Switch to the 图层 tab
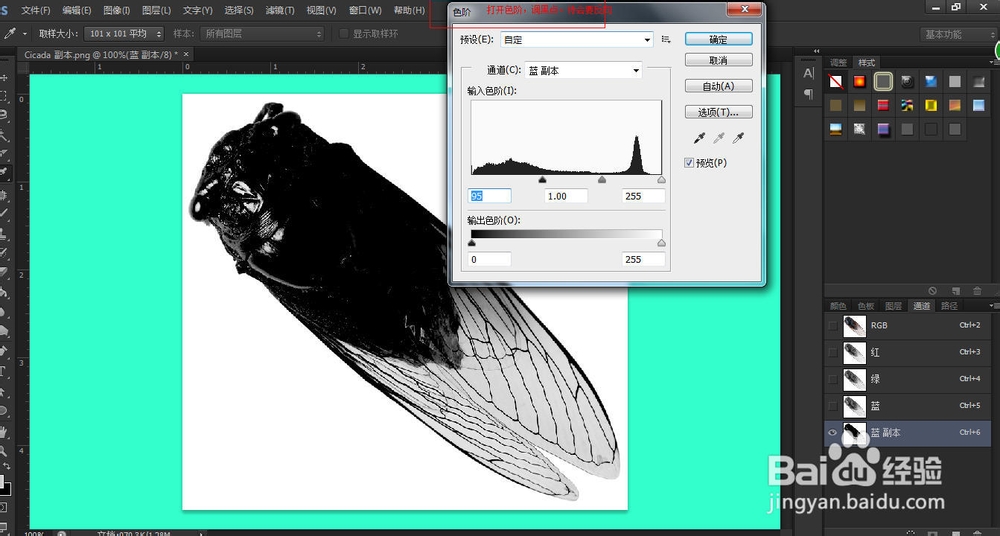Screen dimensions: 1000x536 (893, 306)
